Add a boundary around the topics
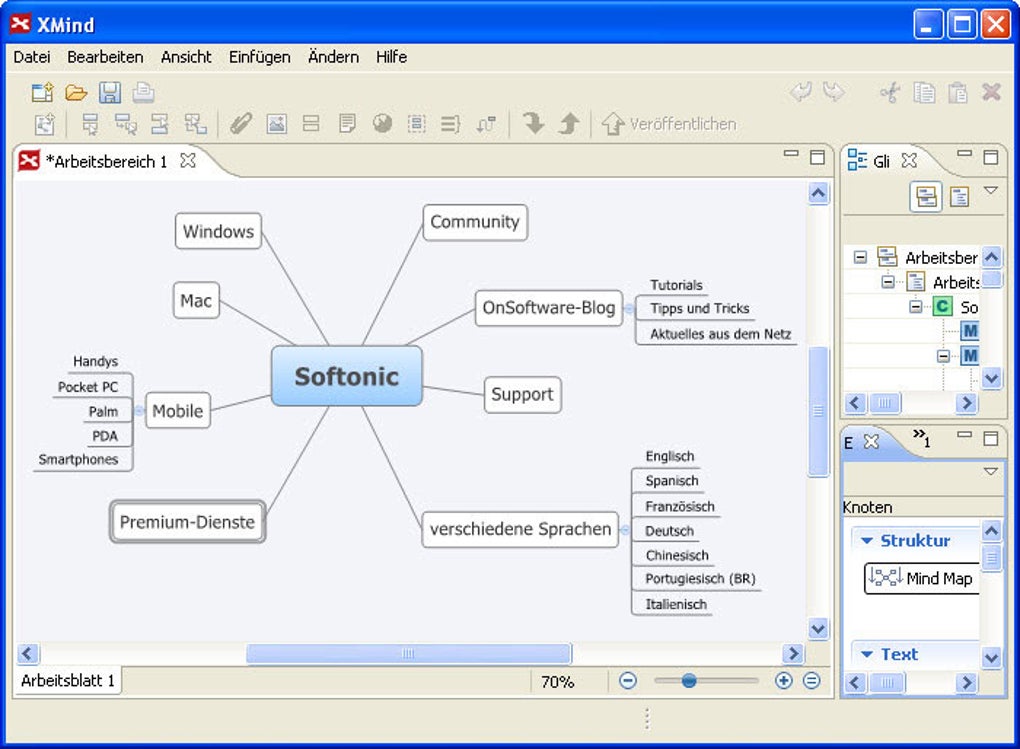The width and height of the screenshot is (1020, 749). point(416,124)
